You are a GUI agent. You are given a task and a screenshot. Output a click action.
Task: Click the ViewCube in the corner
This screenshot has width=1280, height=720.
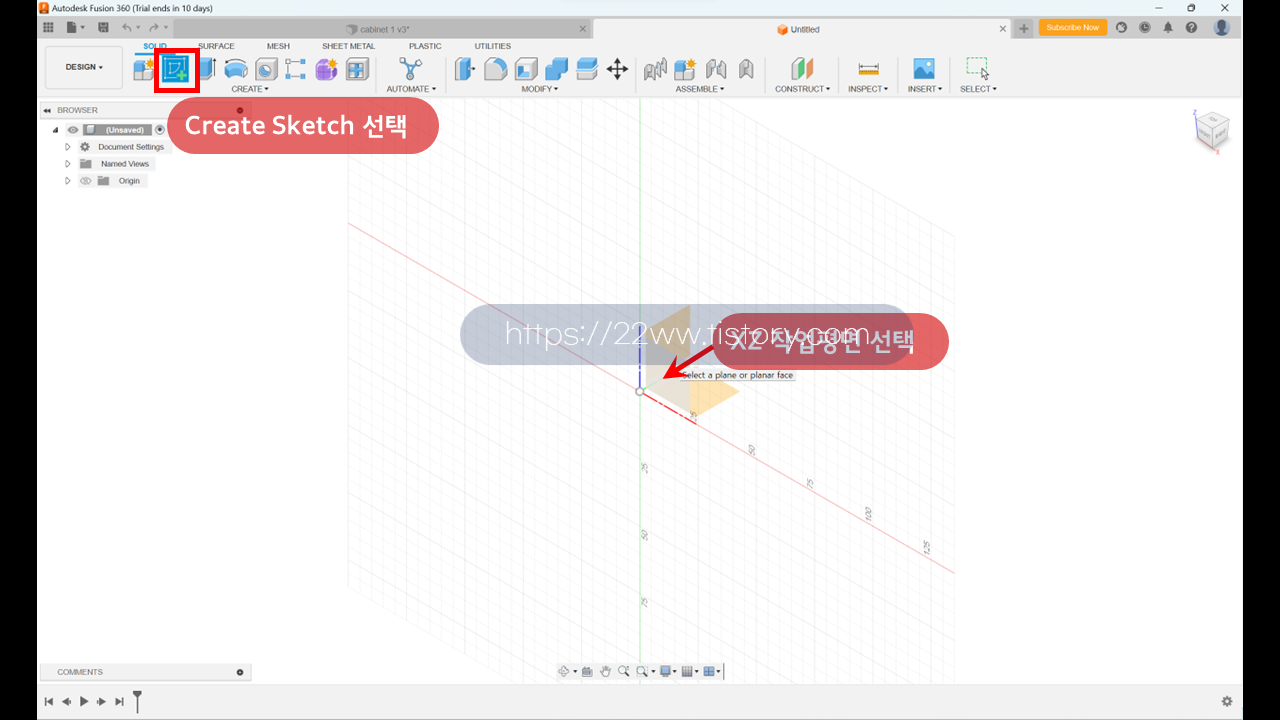pos(1211,130)
